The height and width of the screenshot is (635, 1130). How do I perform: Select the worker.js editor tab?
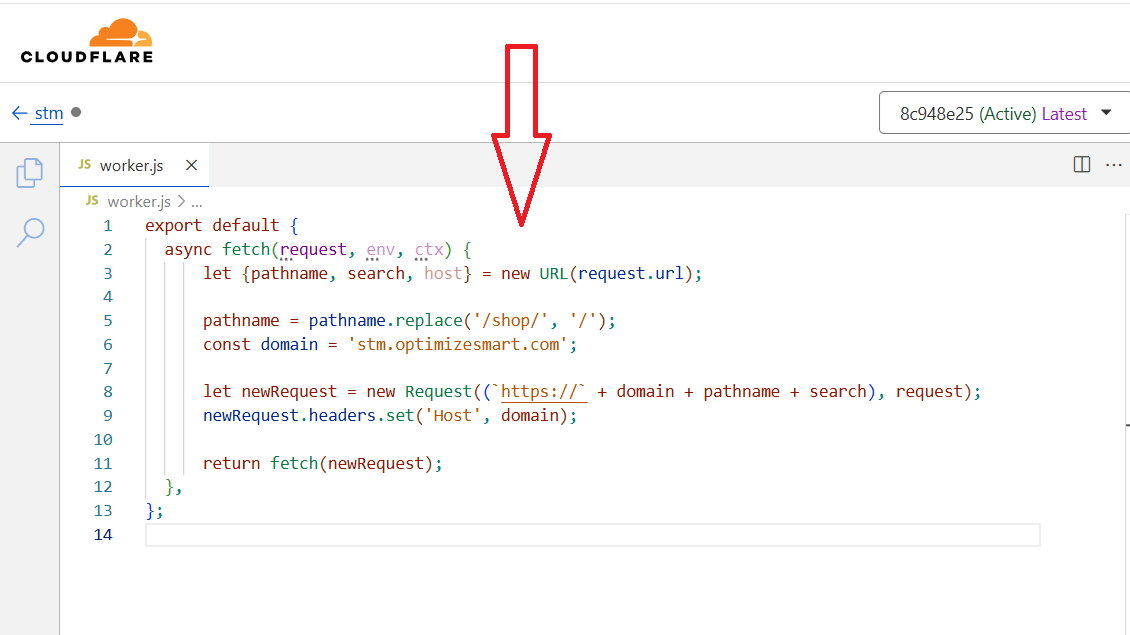click(131, 165)
